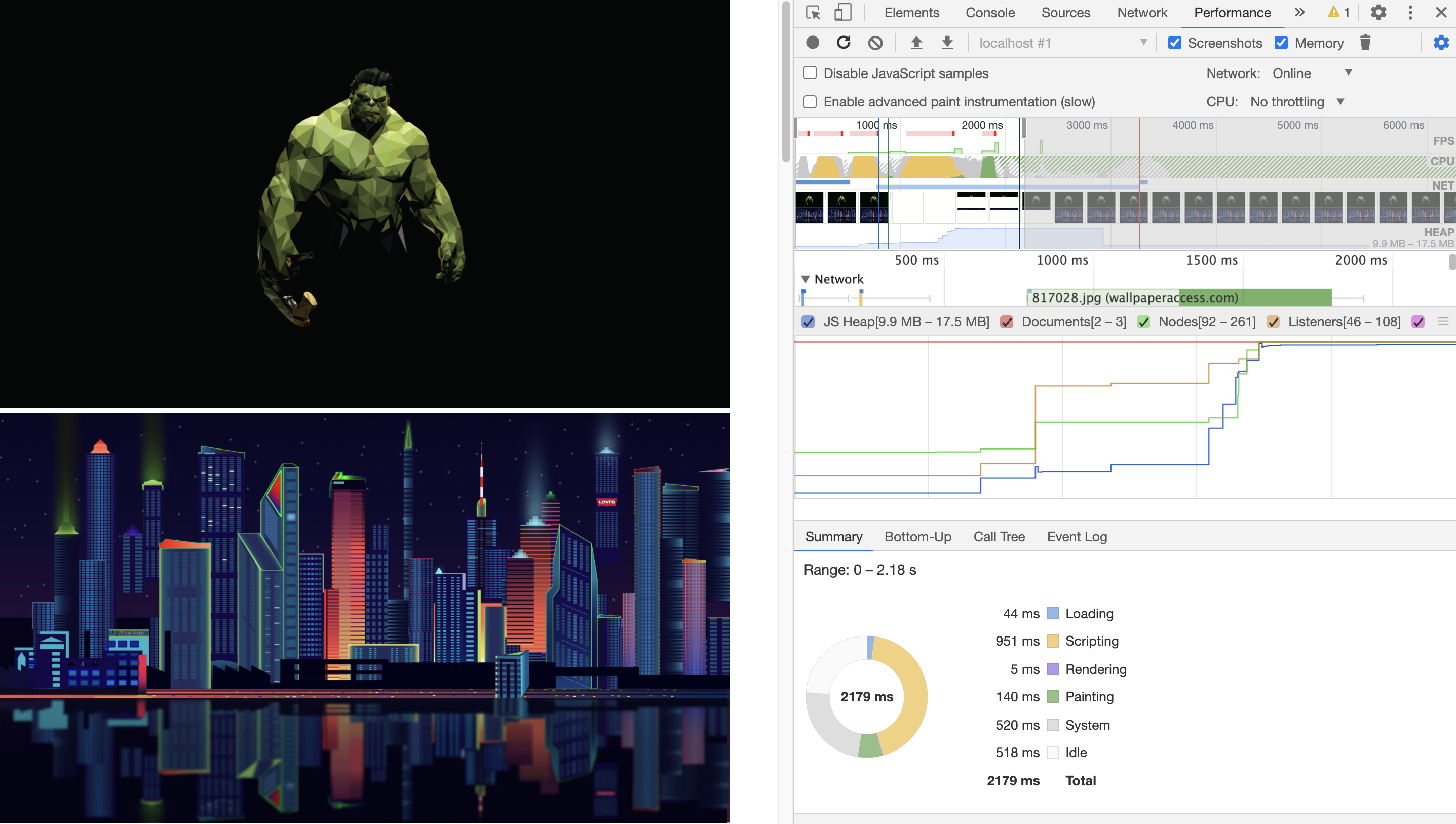Toggle the device toolbar icon
The height and width of the screenshot is (824, 1456).
coord(843,13)
